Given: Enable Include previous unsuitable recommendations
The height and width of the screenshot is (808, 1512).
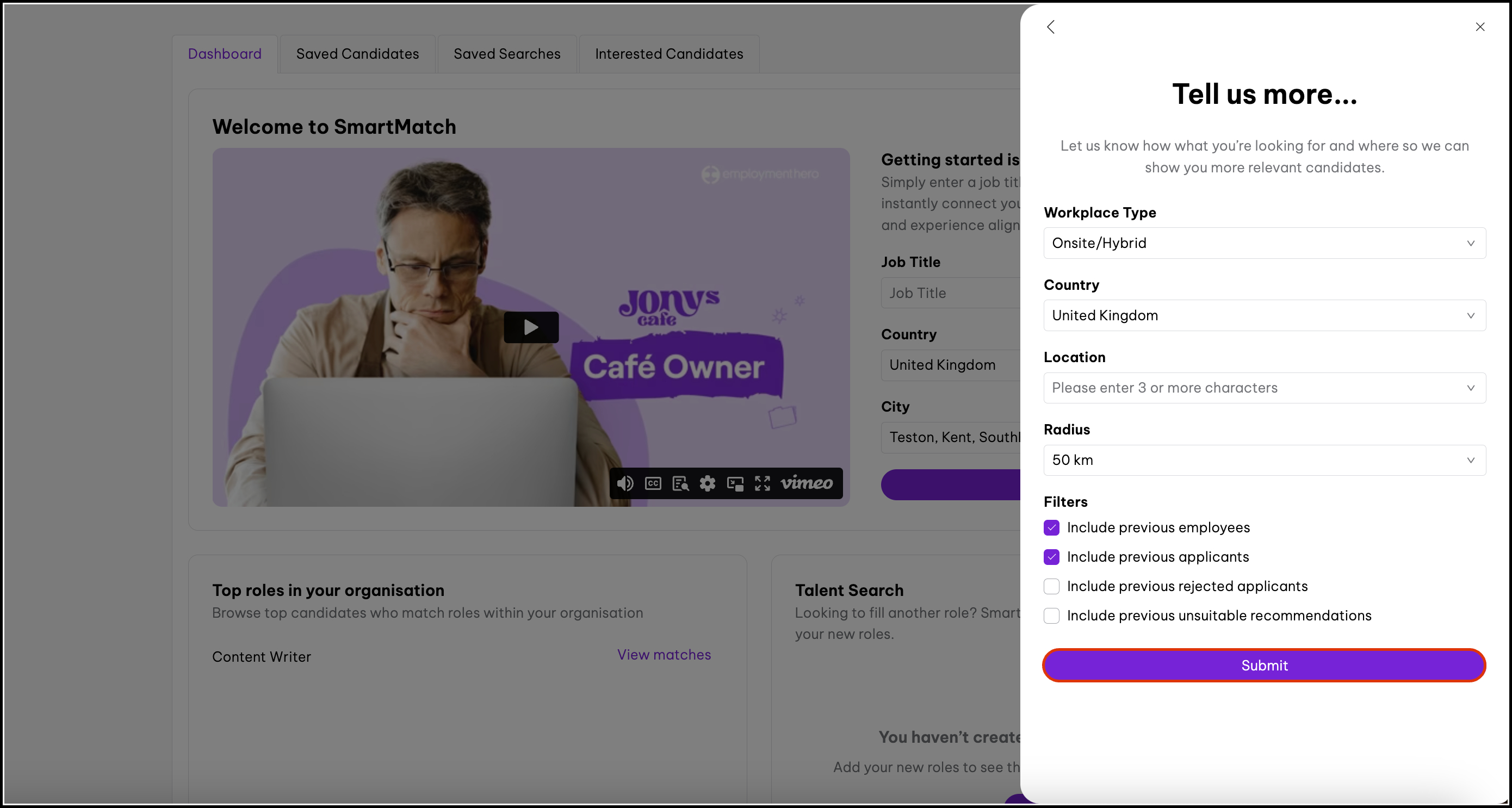Looking at the screenshot, I should 1051,616.
